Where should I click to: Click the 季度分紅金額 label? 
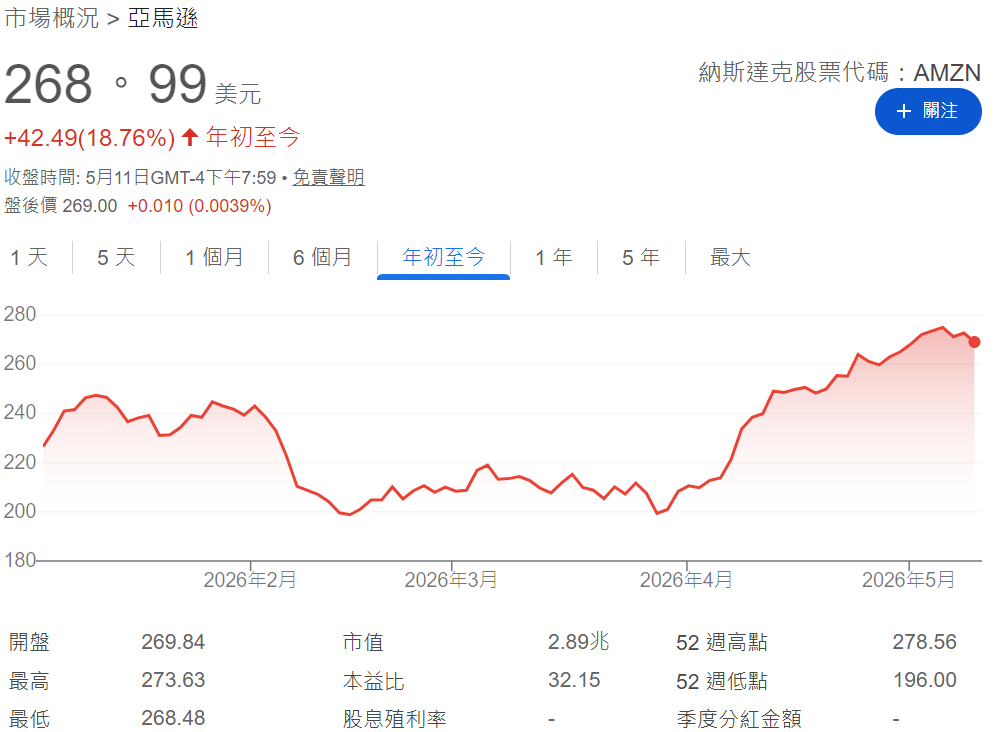pos(739,719)
